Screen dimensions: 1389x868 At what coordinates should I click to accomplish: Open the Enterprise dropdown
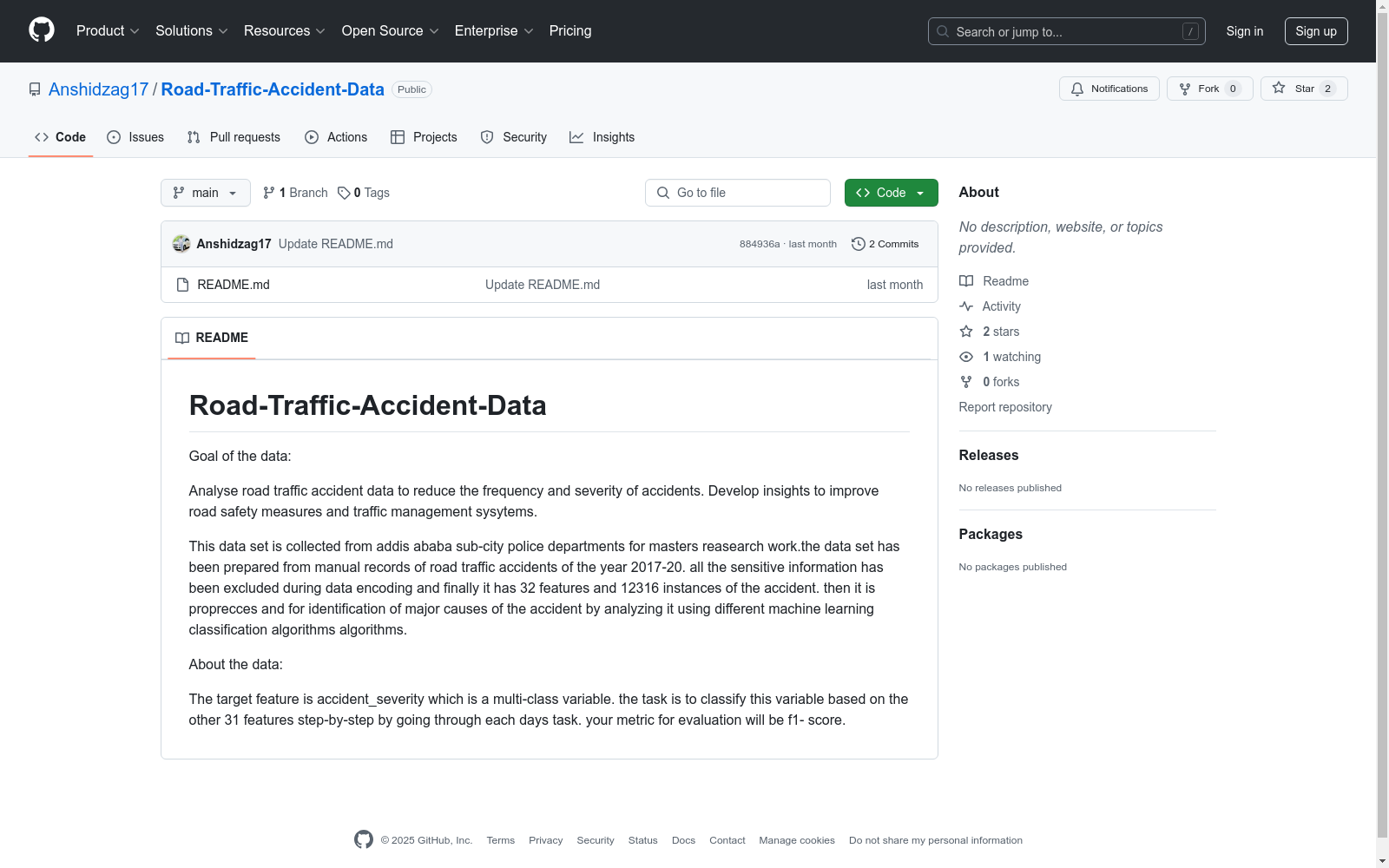pos(494,30)
